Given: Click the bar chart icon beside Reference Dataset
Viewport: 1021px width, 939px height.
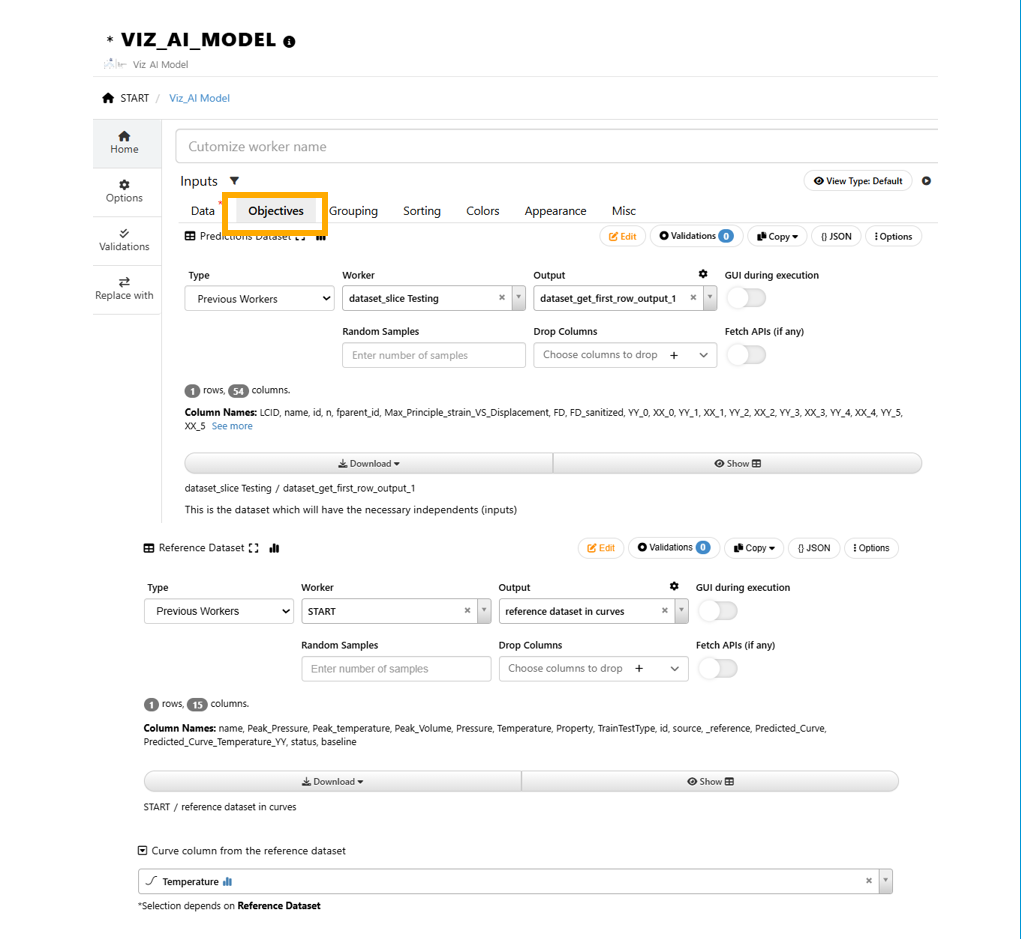Looking at the screenshot, I should pos(274,548).
